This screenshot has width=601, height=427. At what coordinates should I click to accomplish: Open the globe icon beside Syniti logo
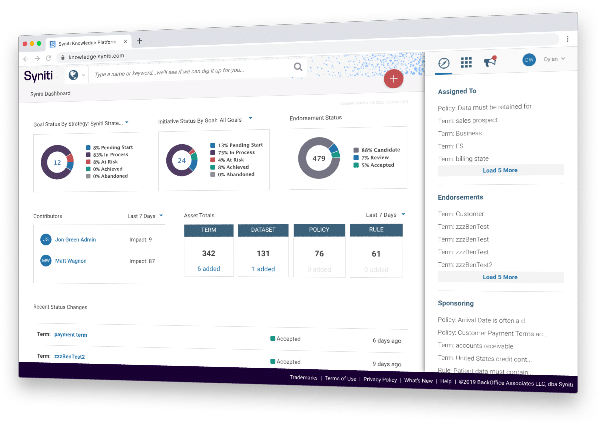pos(73,75)
